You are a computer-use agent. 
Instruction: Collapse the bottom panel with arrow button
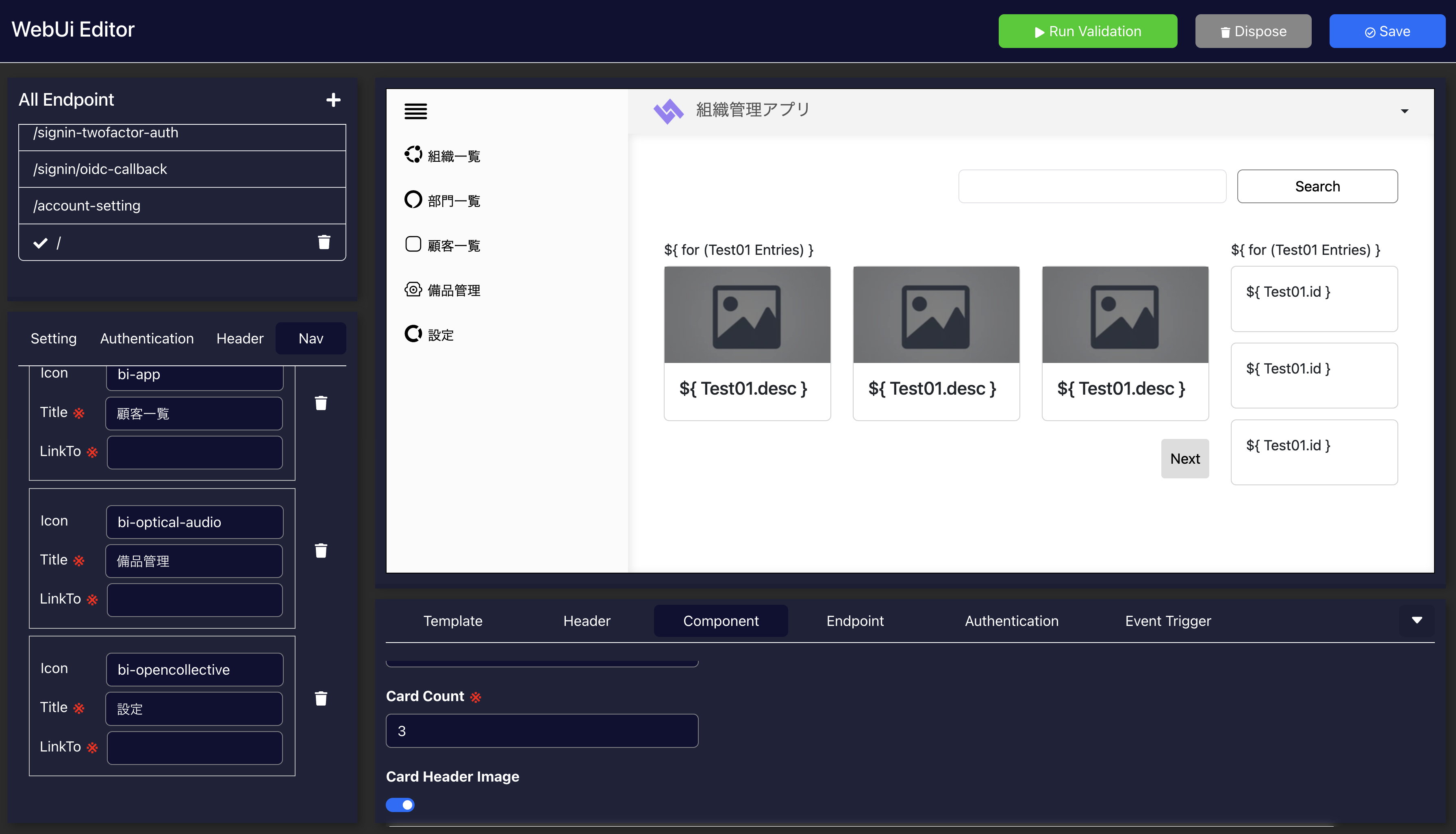tap(1417, 620)
